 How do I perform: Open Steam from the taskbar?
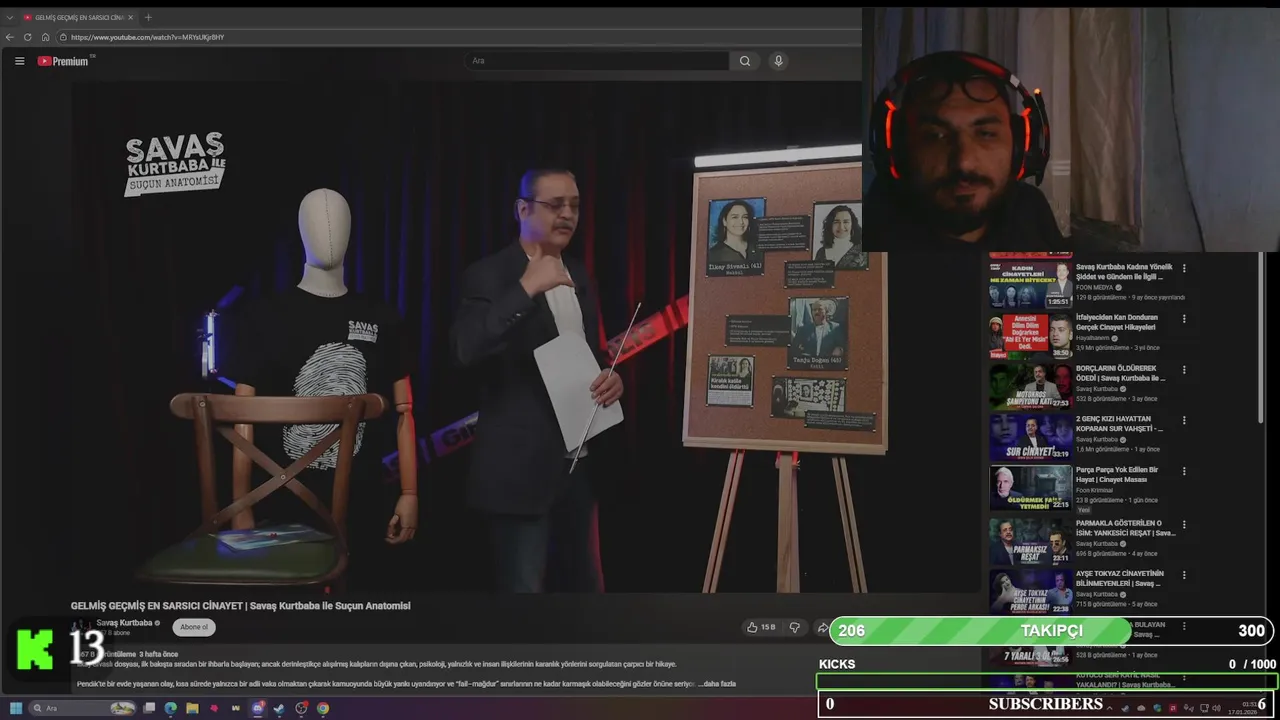click(x=279, y=708)
